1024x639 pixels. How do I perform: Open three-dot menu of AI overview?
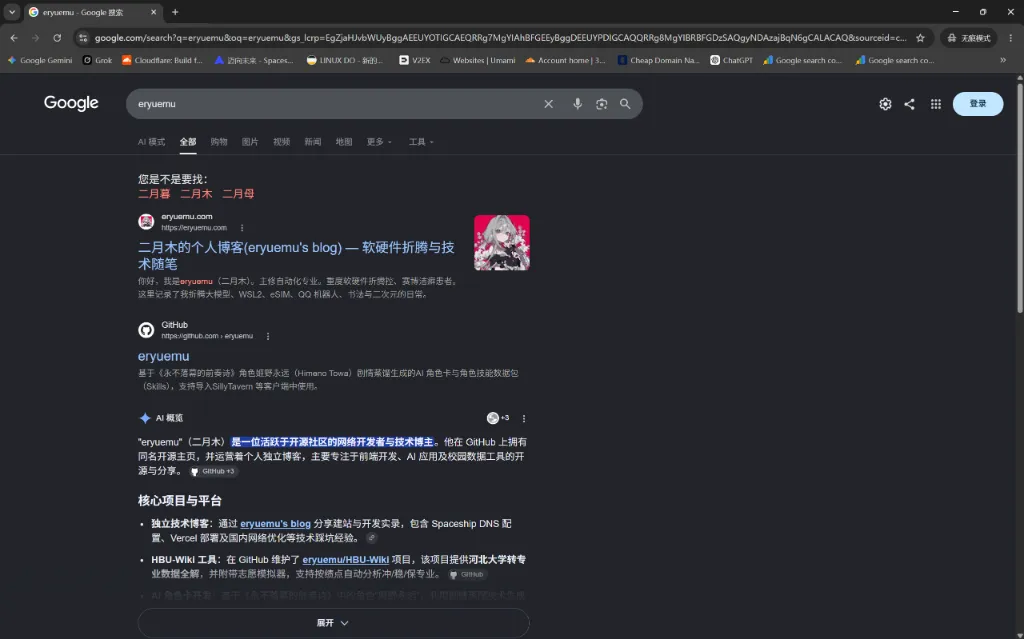tap(523, 418)
